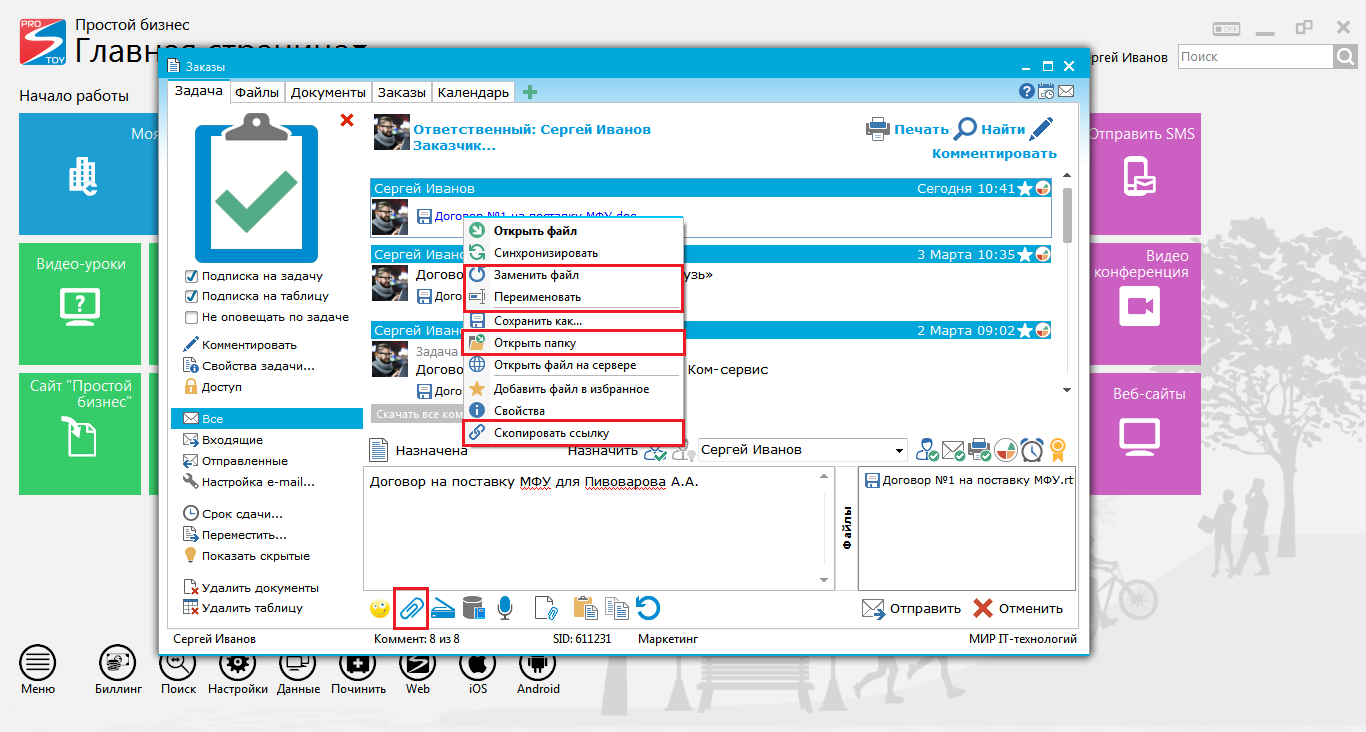
Task: Click inside the comment text box
Action: point(598,527)
